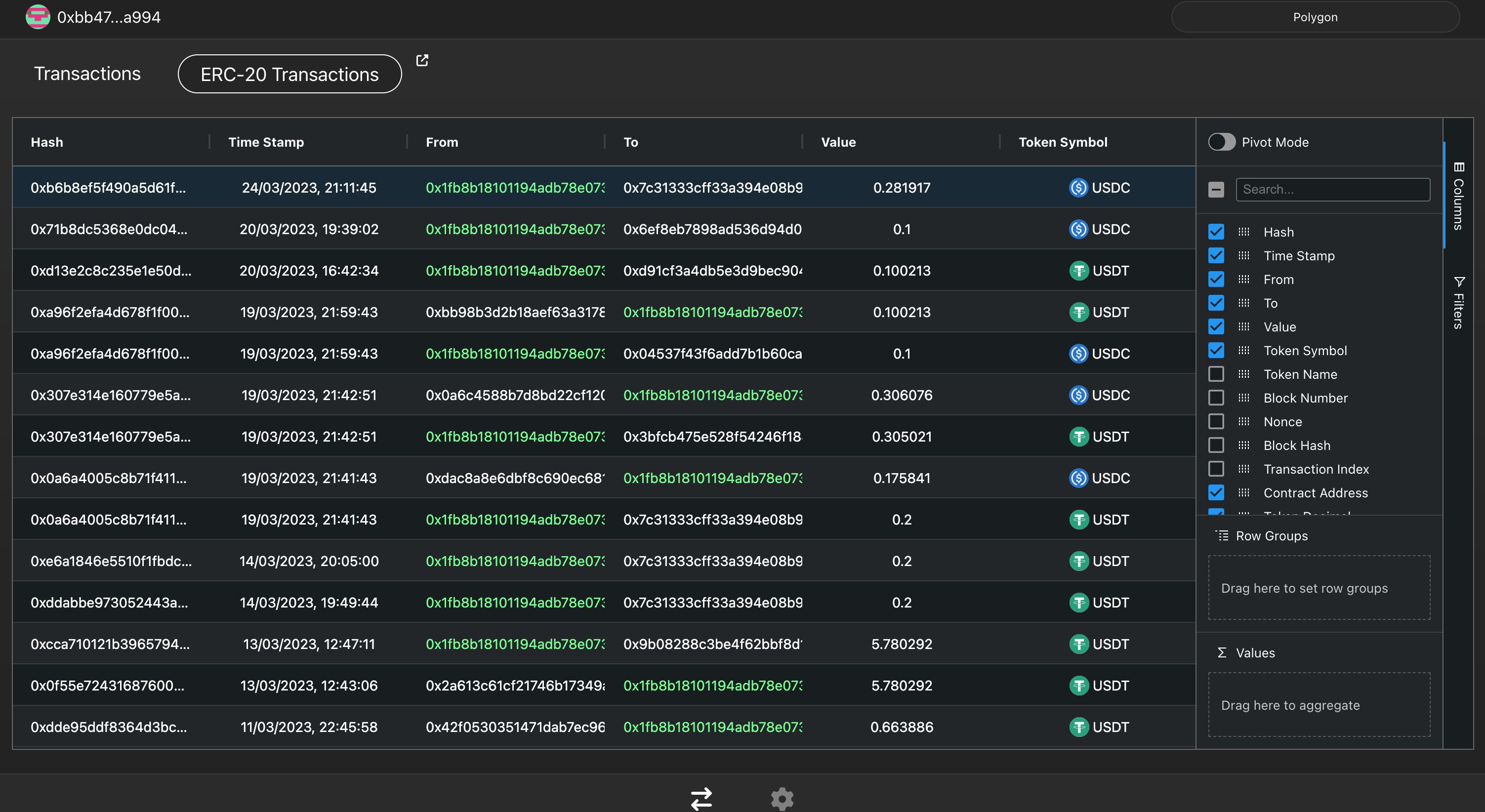Screen dimensions: 1485x812
Task: Click the USDT icon in the 13/03/2023, 12:47:11 row
Action: coord(1078,644)
